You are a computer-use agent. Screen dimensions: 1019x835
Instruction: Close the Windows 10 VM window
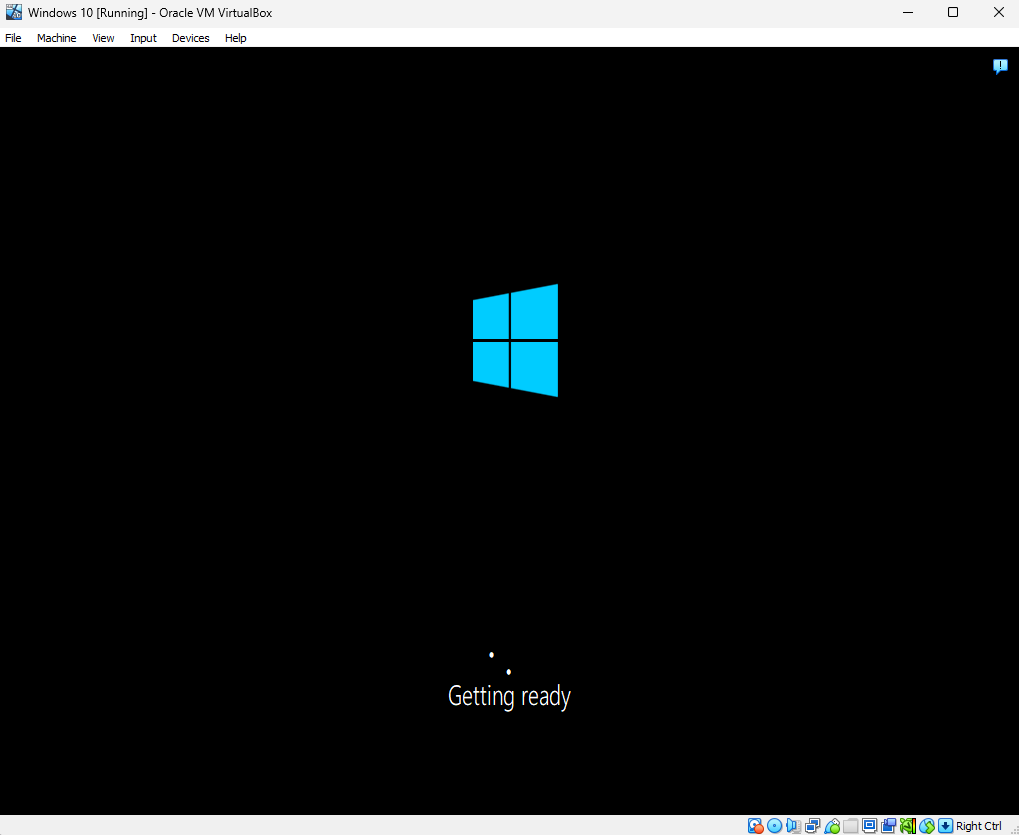click(998, 12)
